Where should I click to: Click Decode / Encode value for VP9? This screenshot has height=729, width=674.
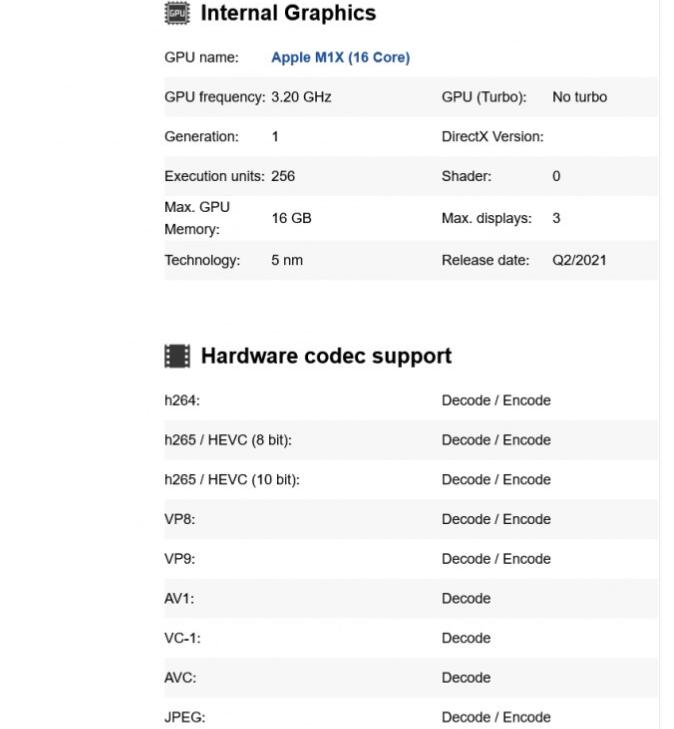tap(496, 558)
